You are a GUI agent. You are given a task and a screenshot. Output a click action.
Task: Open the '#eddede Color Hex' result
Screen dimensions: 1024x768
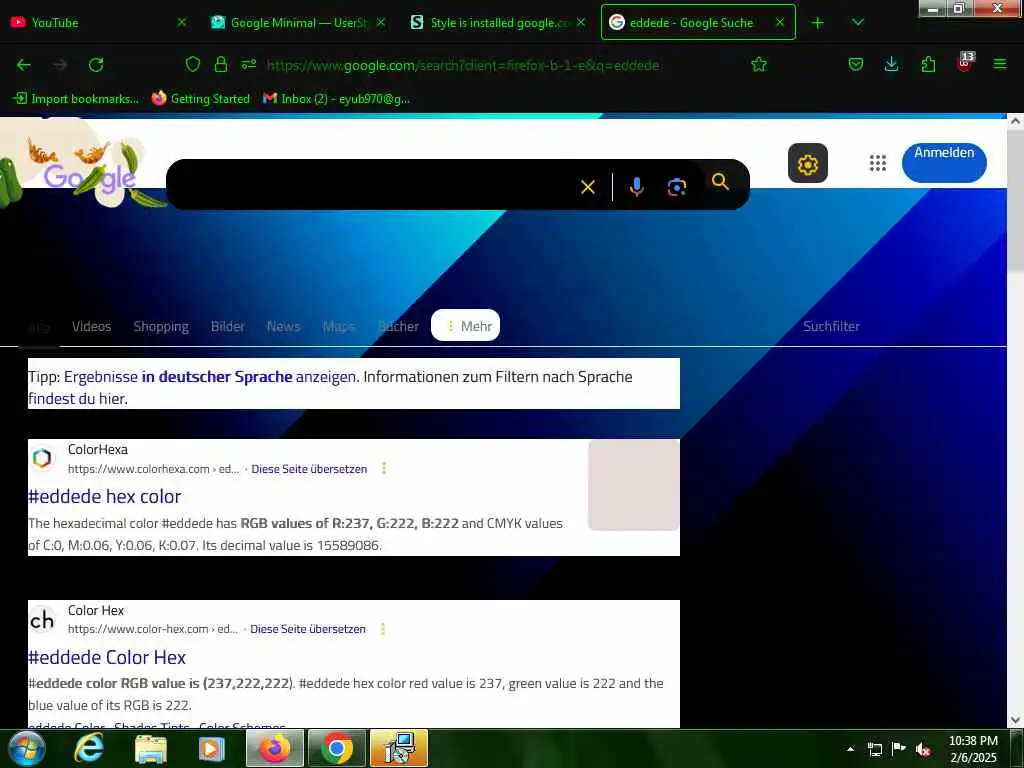(x=107, y=657)
